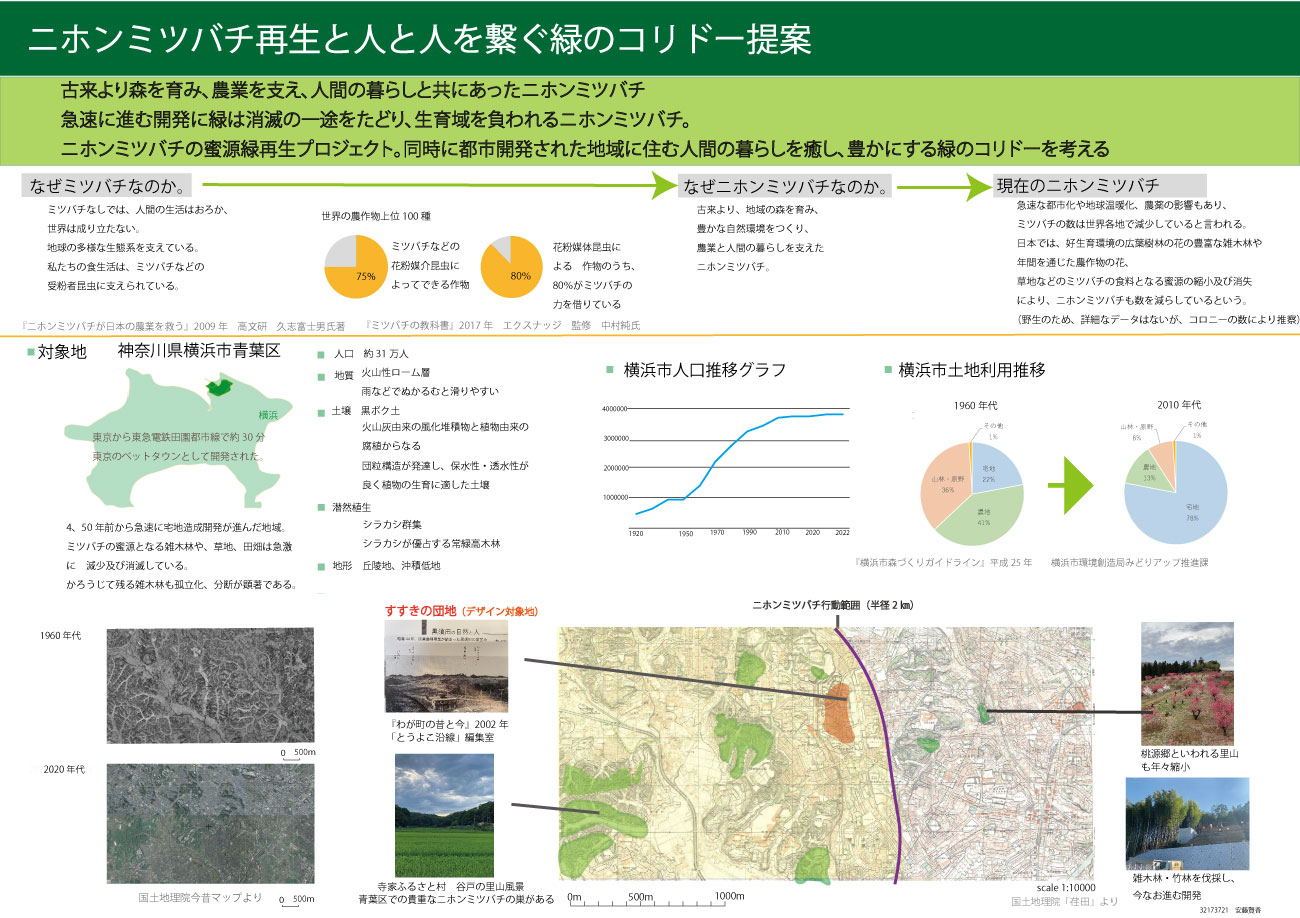Select the pink peach blossom 桃源郷 photo

click(x=1186, y=683)
